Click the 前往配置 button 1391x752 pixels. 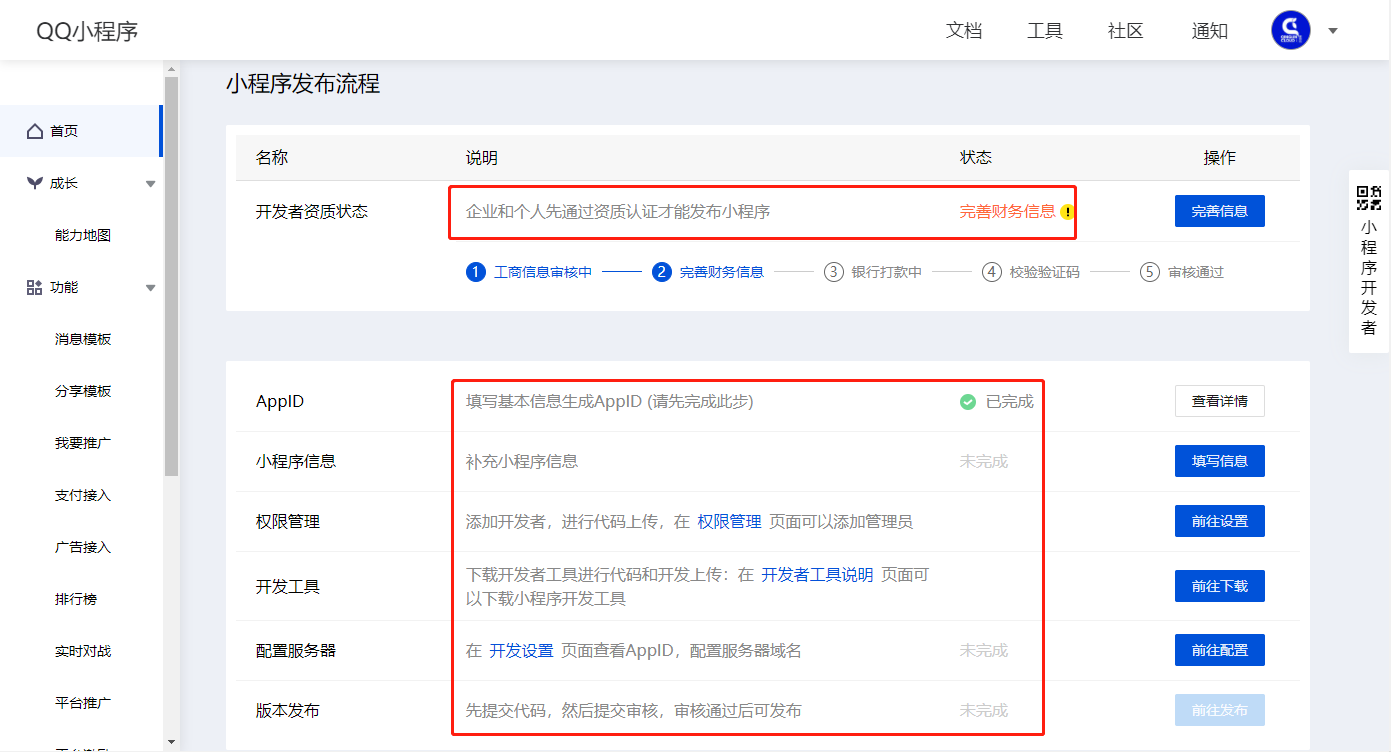[1219, 650]
